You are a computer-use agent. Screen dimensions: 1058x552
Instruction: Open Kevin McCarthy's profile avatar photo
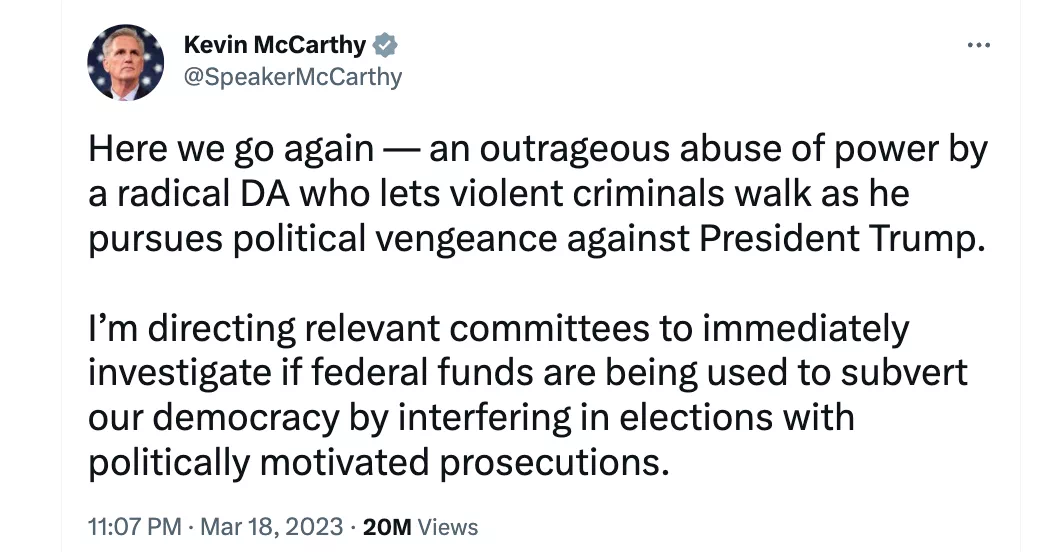pos(126,62)
